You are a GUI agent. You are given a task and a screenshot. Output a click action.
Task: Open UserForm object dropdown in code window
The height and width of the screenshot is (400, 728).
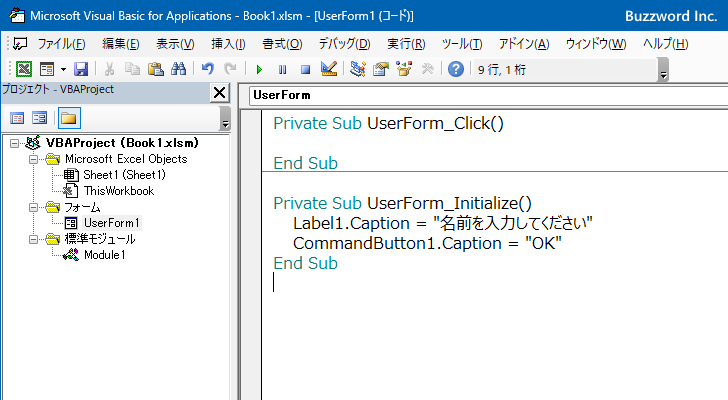click(x=488, y=96)
